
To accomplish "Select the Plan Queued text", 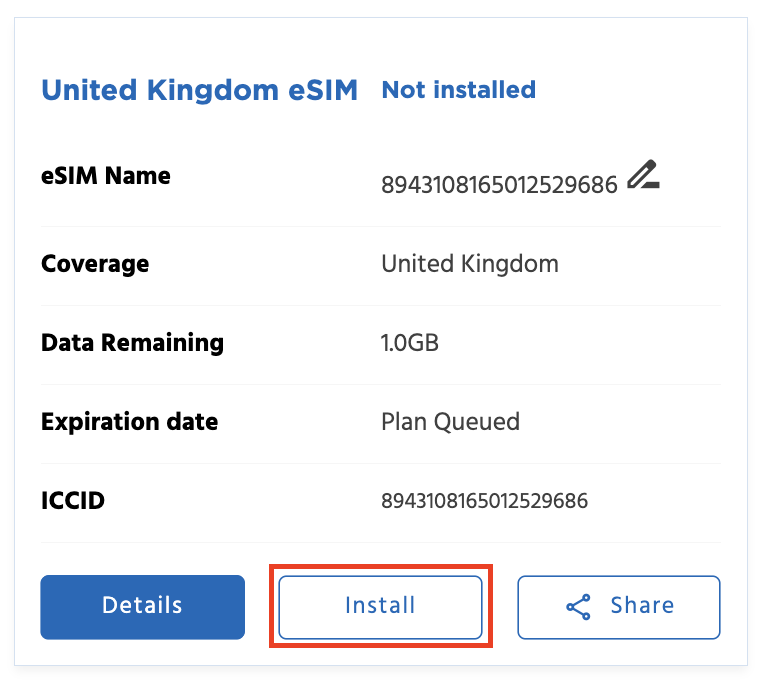I will [450, 421].
